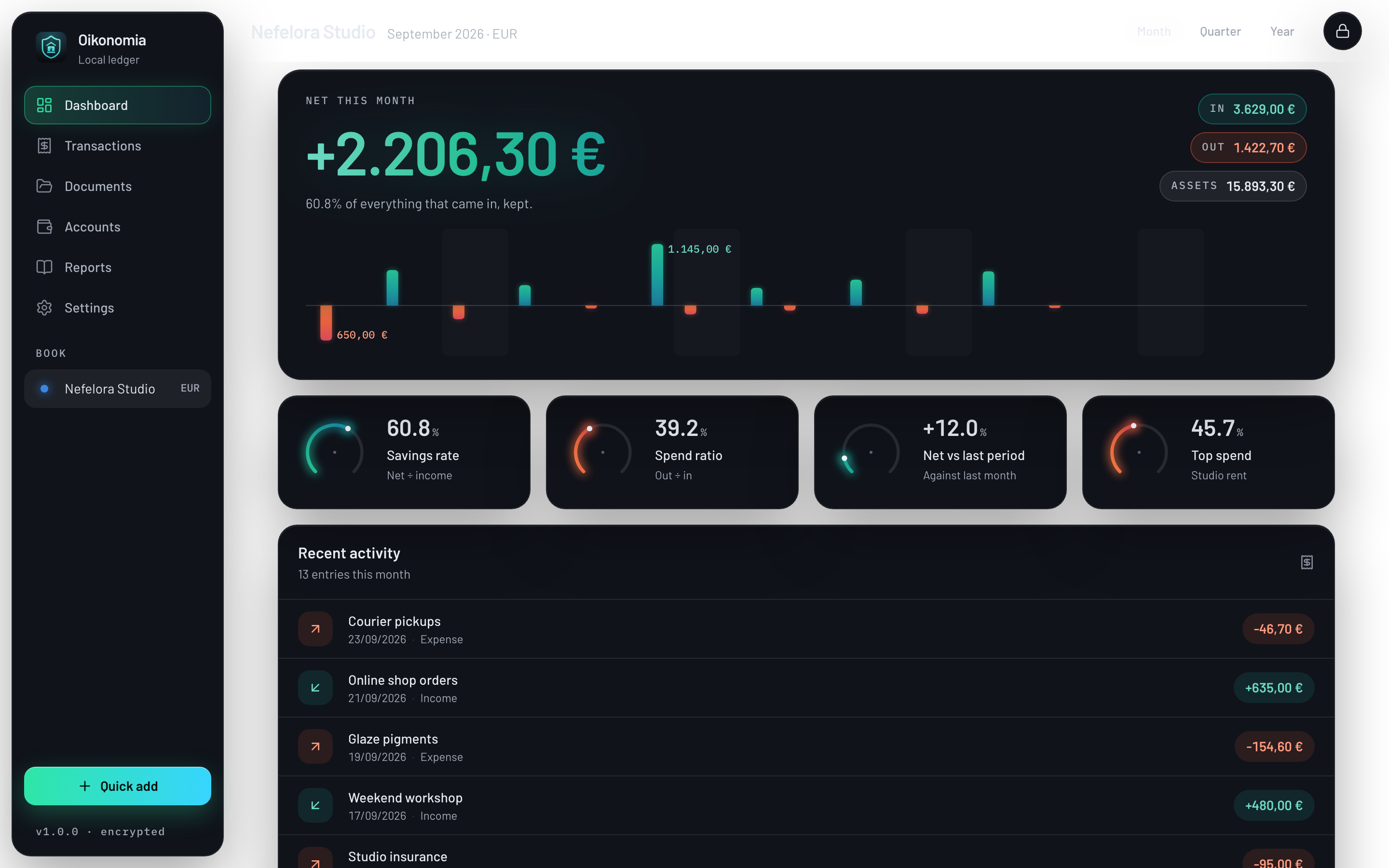Open Transactions in the sidebar
The width and height of the screenshot is (1389, 868).
118,146
